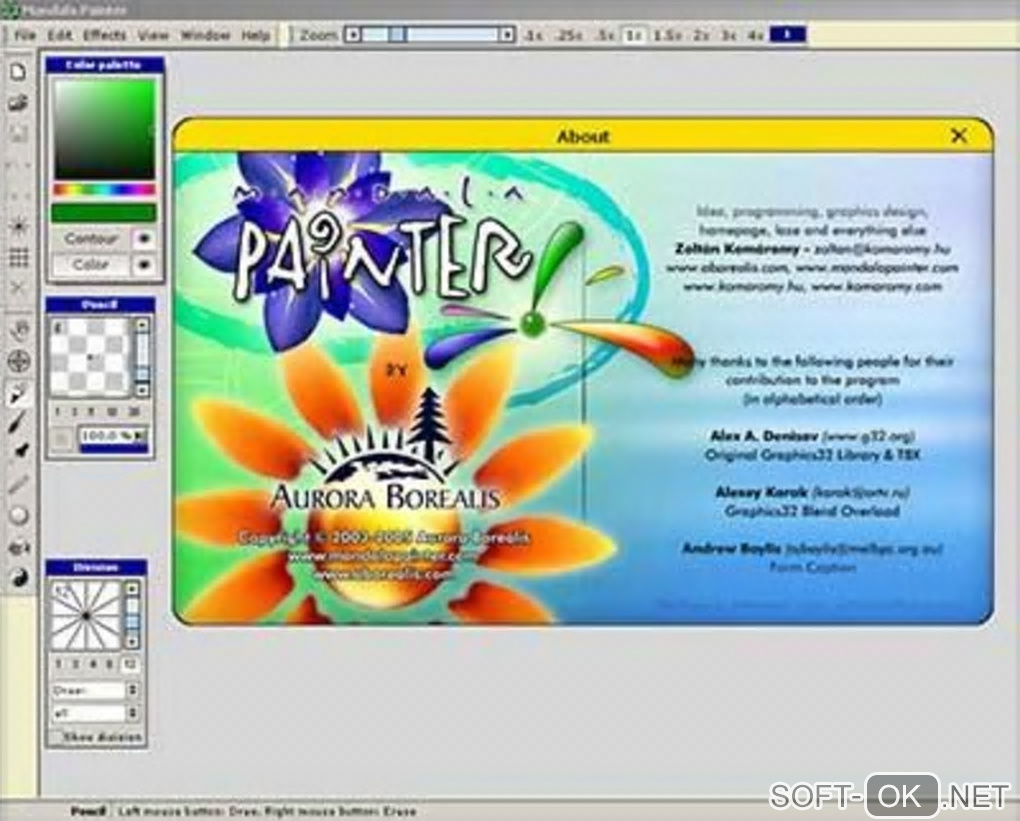The image size is (1020, 821).
Task: Set zoom to 2x
Action: coord(701,35)
